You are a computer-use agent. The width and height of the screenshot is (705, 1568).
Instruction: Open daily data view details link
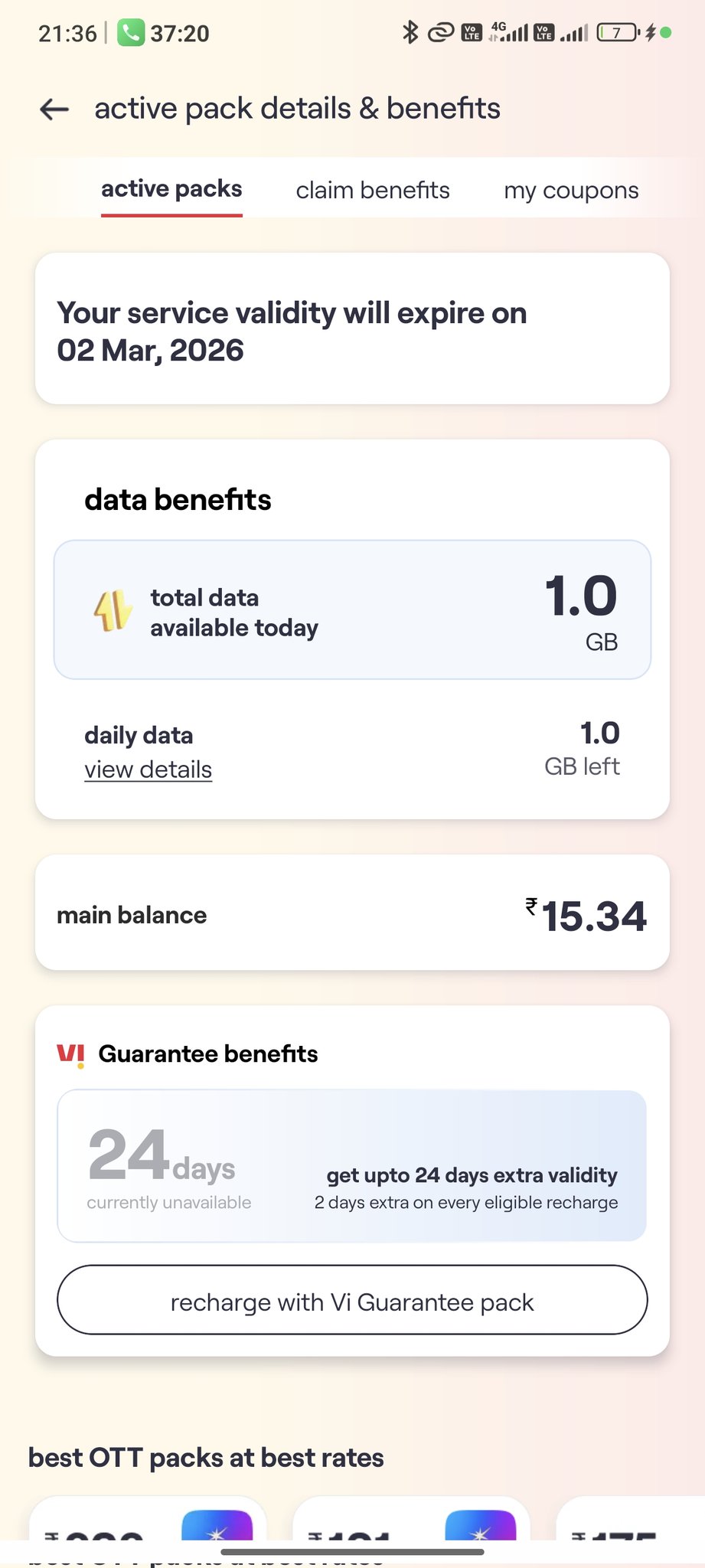click(148, 769)
